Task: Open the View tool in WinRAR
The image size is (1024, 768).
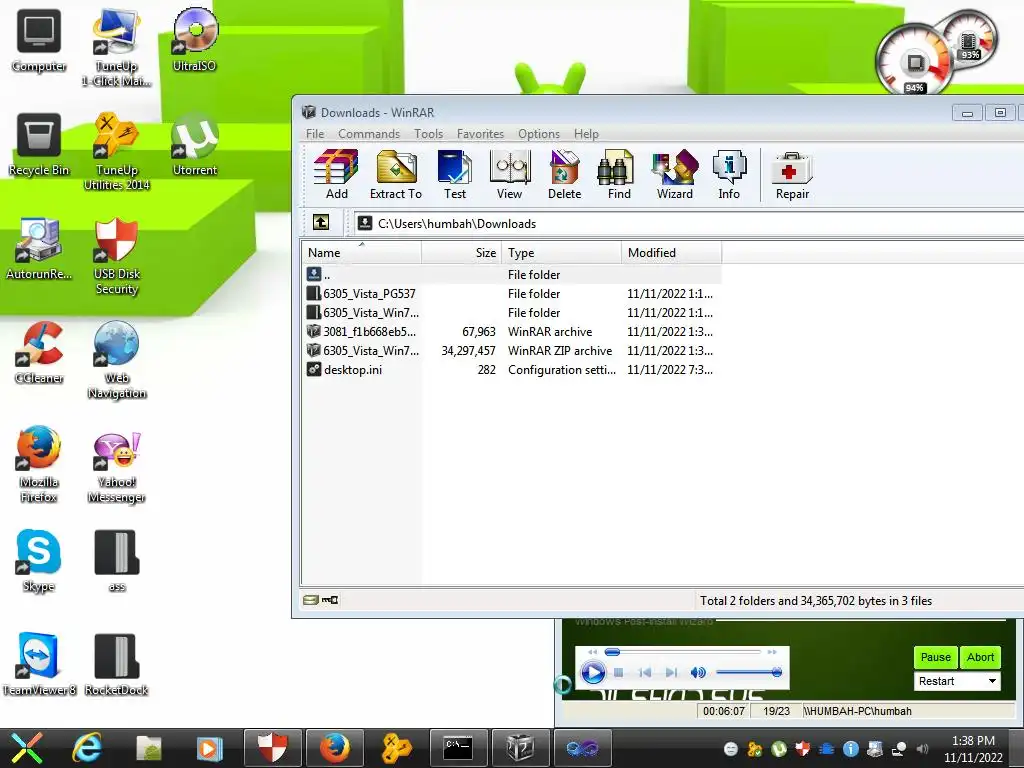Action: click(x=509, y=174)
